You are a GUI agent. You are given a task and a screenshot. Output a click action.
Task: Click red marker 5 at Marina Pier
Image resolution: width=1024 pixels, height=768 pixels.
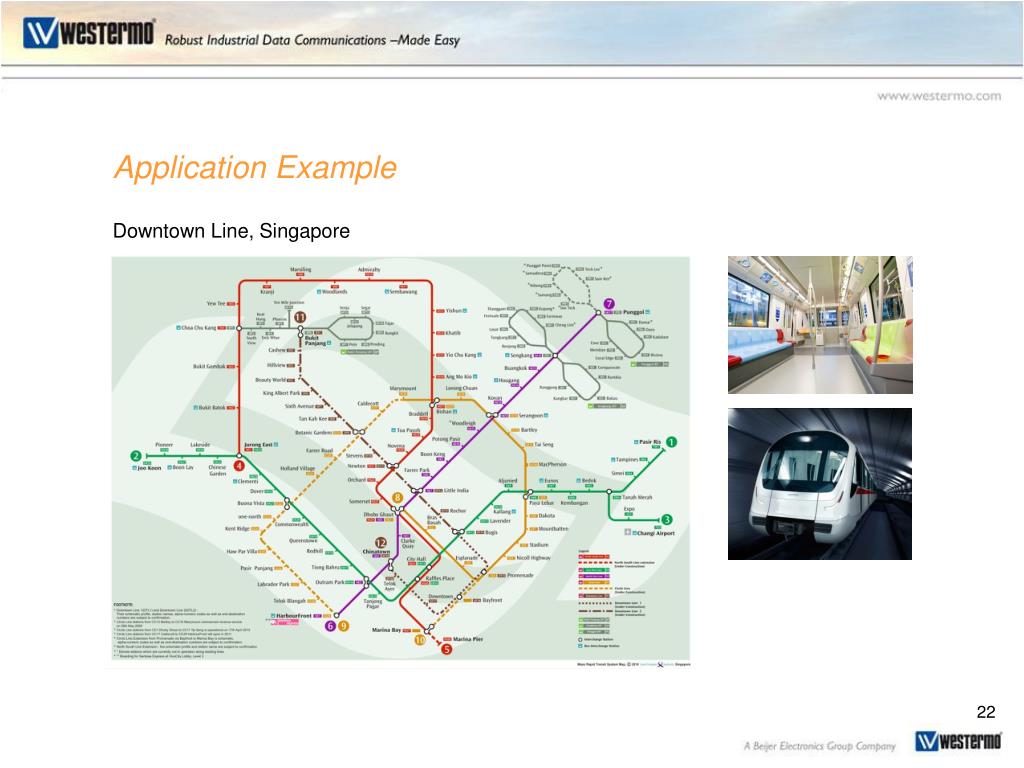point(447,649)
